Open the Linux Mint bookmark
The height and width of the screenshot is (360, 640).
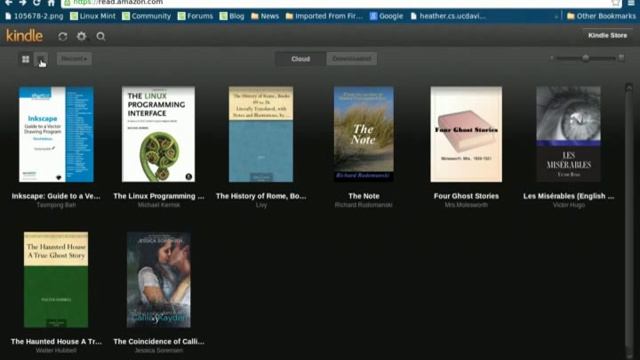coord(93,16)
